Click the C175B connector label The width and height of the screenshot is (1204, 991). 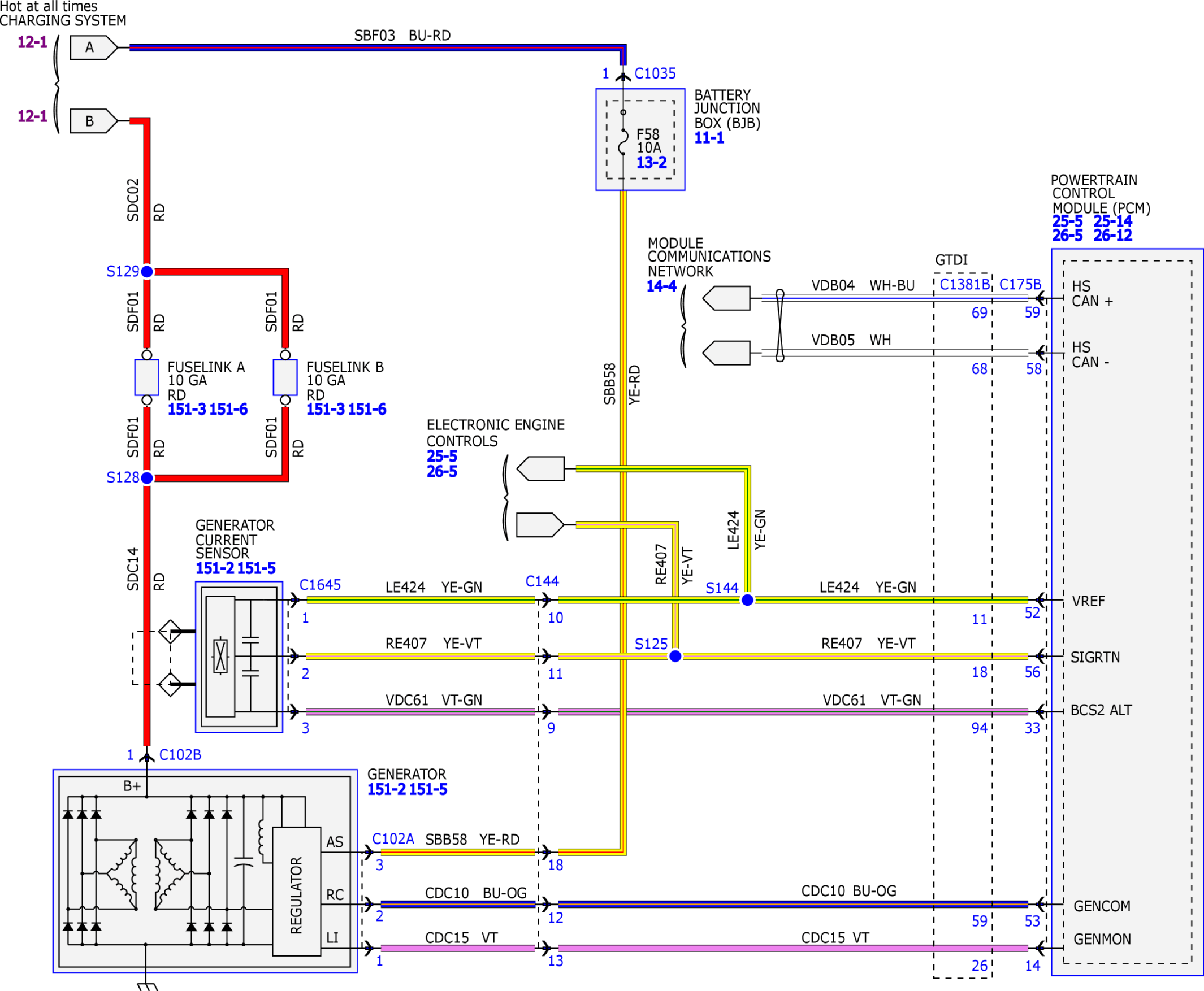1020,284
